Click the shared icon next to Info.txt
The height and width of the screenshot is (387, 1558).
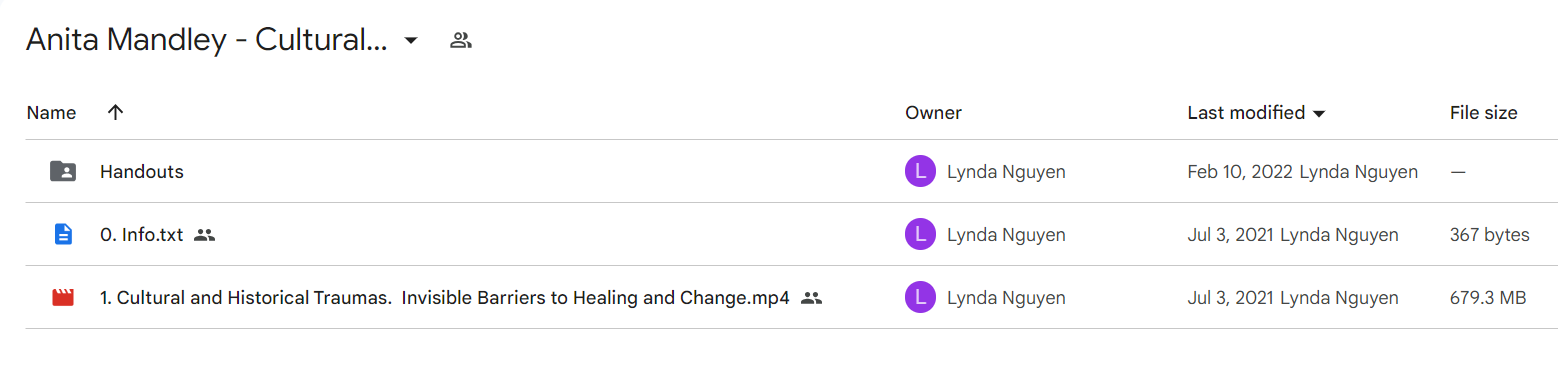pos(205,235)
